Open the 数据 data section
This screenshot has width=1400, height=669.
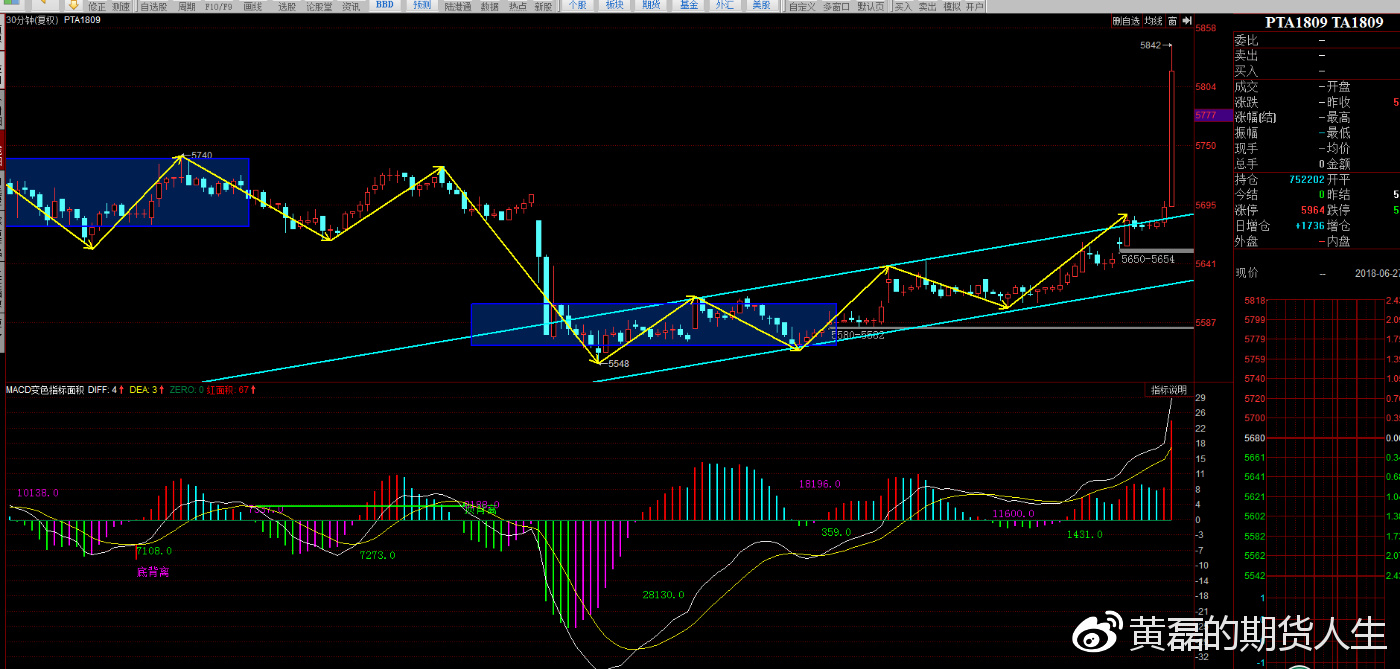(489, 6)
